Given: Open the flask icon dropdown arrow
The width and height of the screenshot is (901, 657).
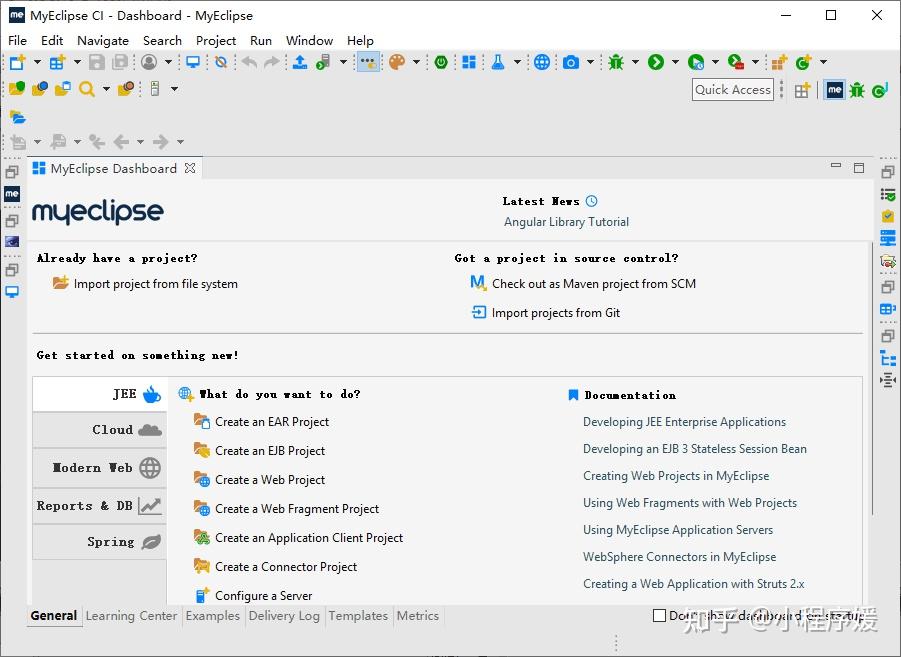Looking at the screenshot, I should pos(517,62).
